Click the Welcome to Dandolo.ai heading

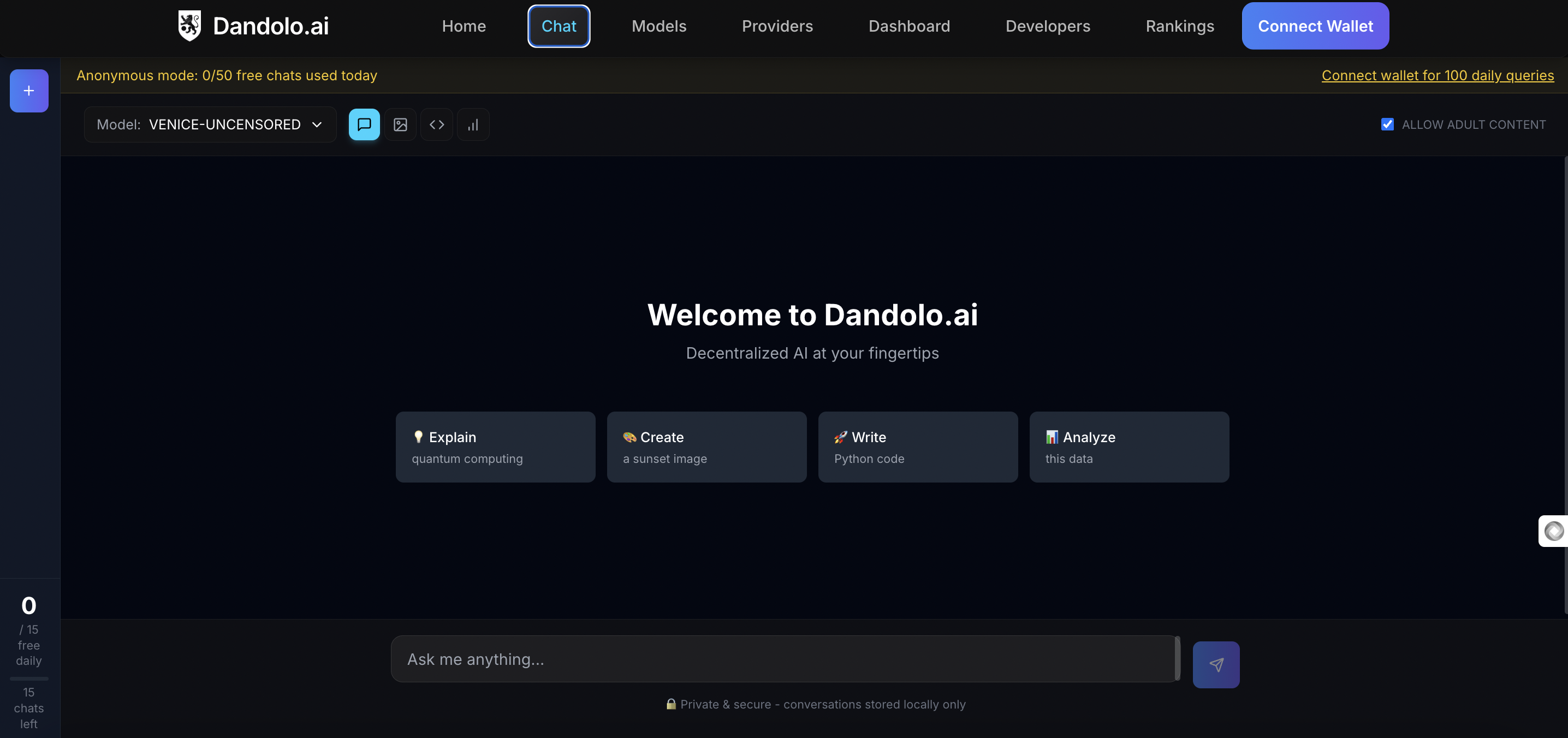point(812,315)
